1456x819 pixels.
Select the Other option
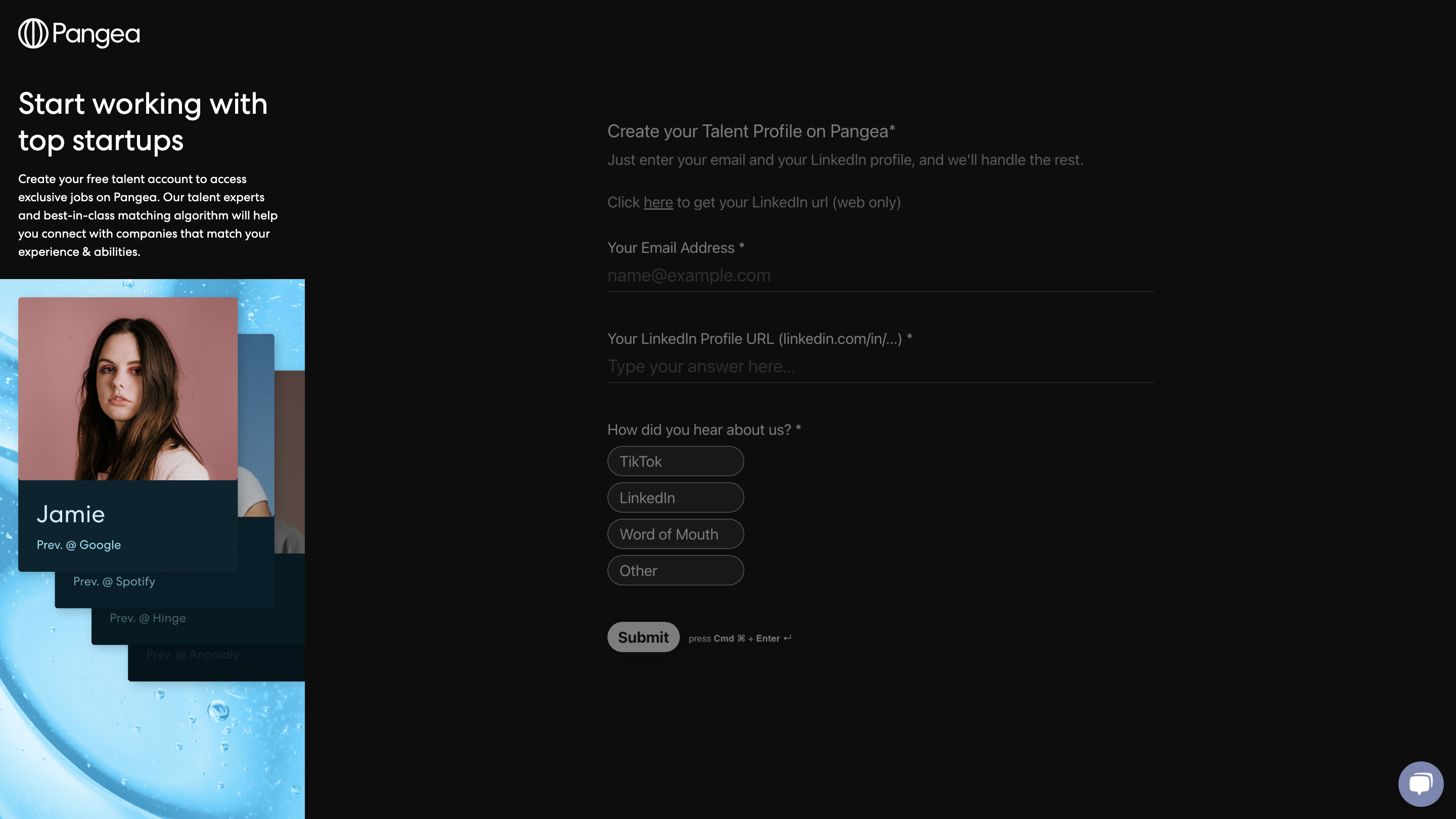(675, 570)
